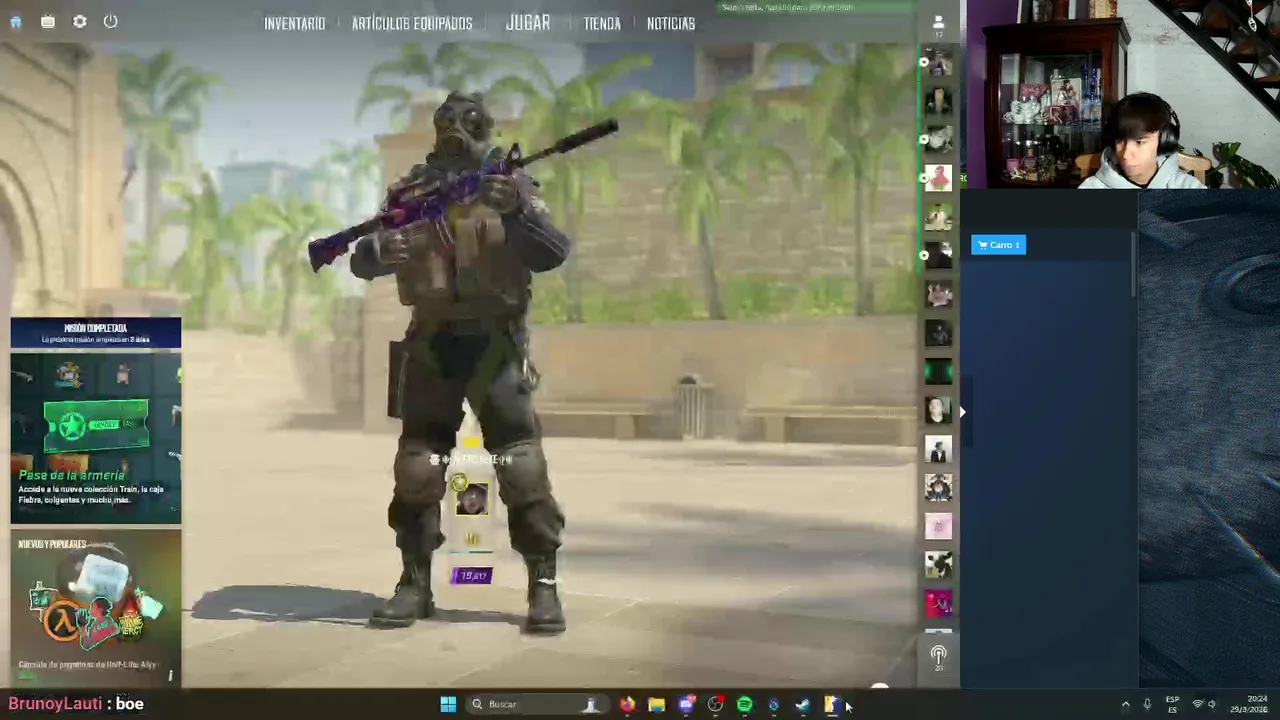Open the Inventario tab
Viewport: 1280px width, 720px height.
294,23
